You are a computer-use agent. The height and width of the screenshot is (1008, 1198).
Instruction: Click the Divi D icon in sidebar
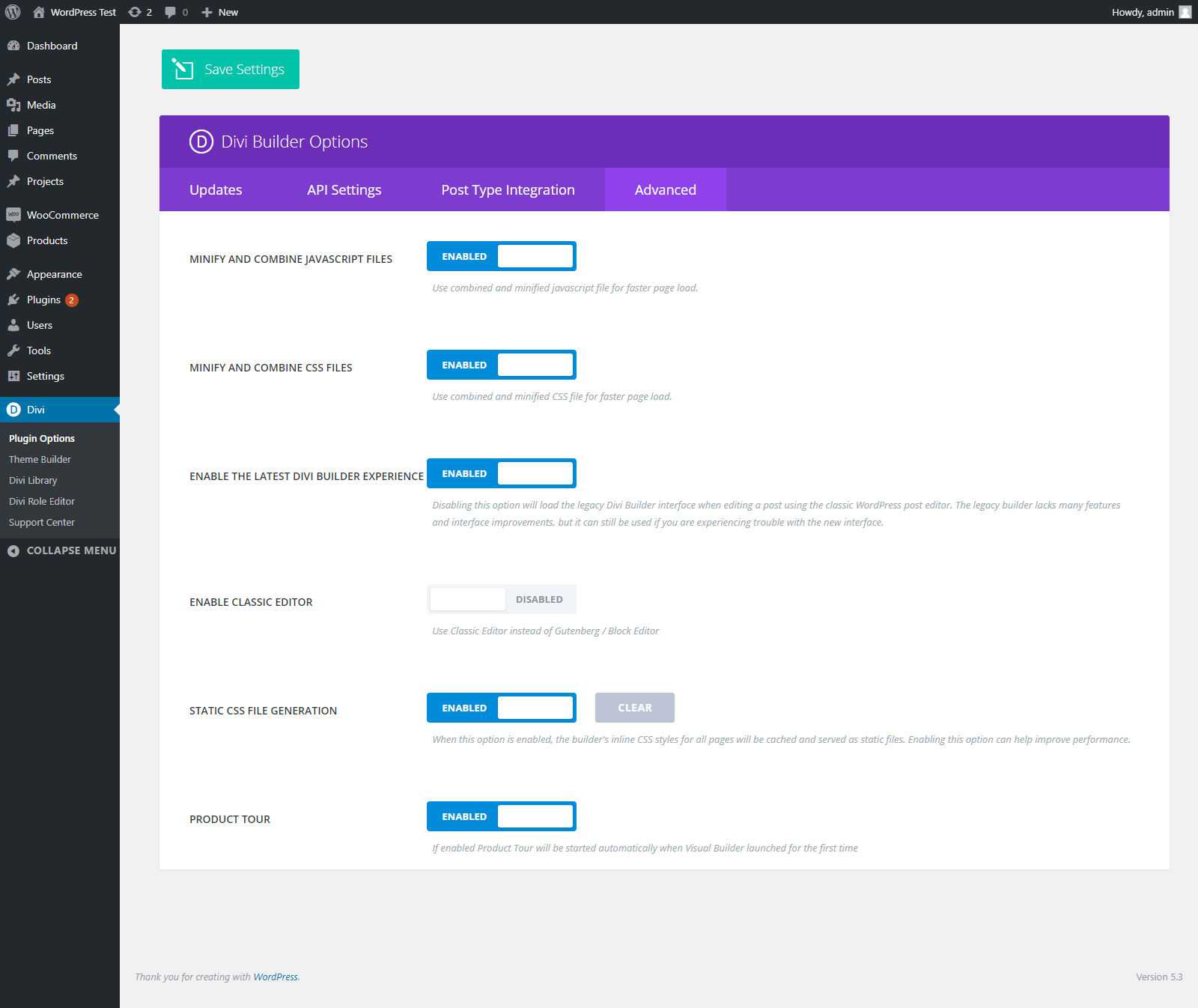point(13,410)
